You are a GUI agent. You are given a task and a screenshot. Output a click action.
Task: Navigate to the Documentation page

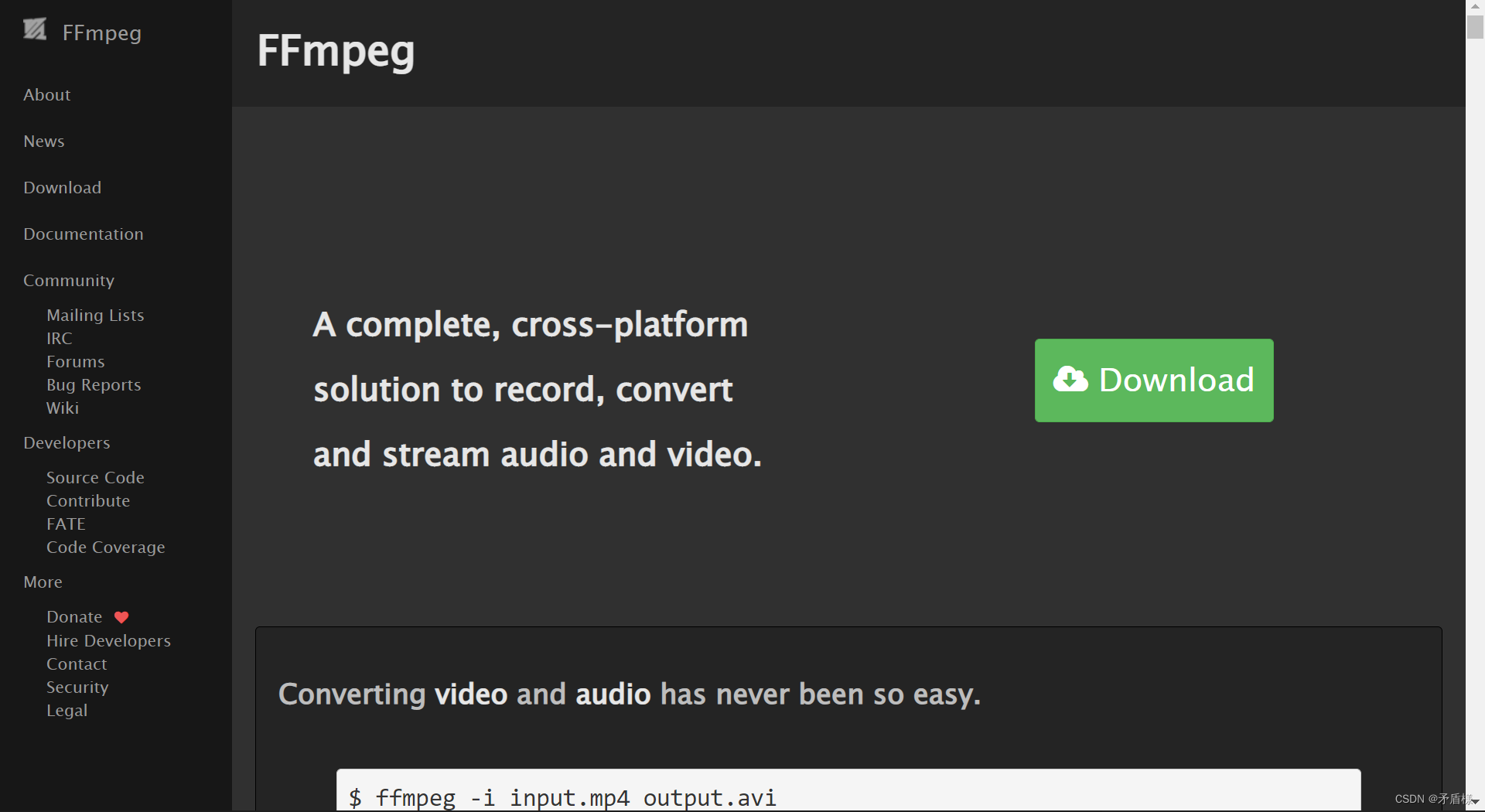click(x=83, y=234)
